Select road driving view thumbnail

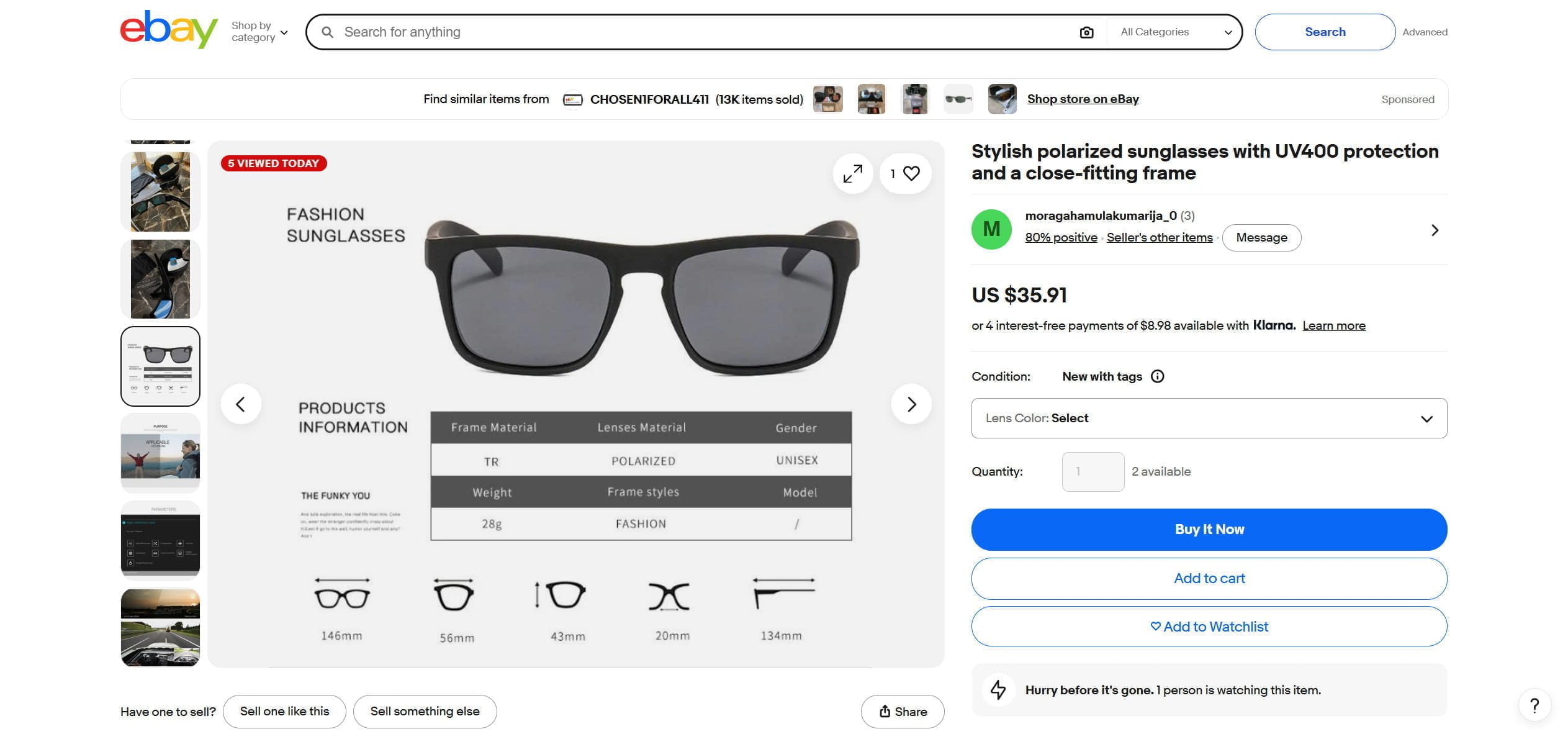(x=160, y=627)
